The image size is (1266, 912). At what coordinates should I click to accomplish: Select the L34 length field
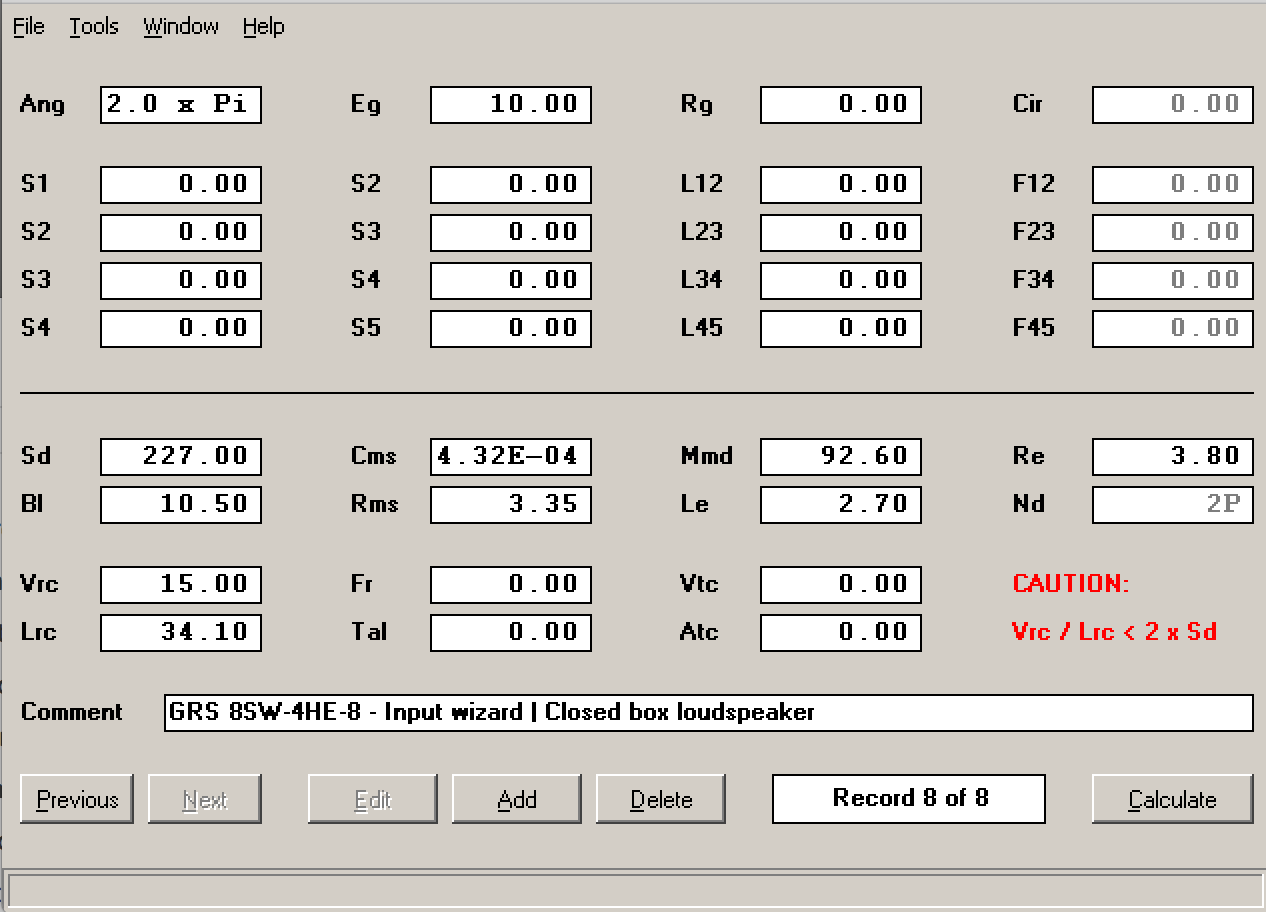click(841, 281)
